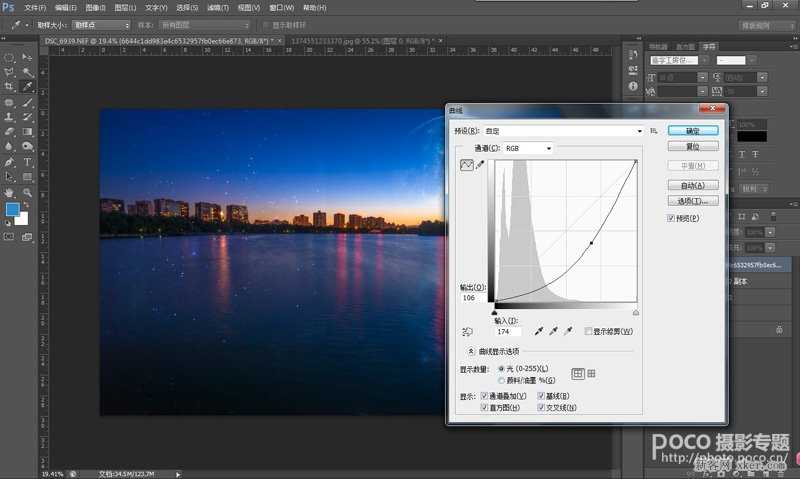Open the 编辑(E) menu

(65, 8)
